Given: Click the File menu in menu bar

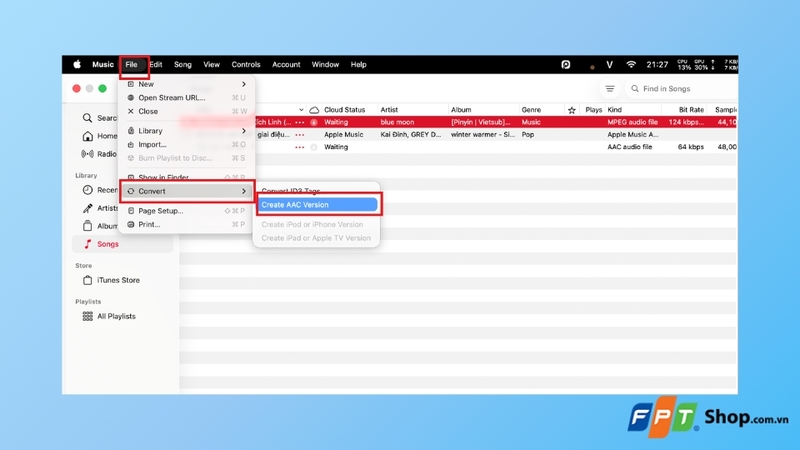Looking at the screenshot, I should pyautogui.click(x=132, y=64).
